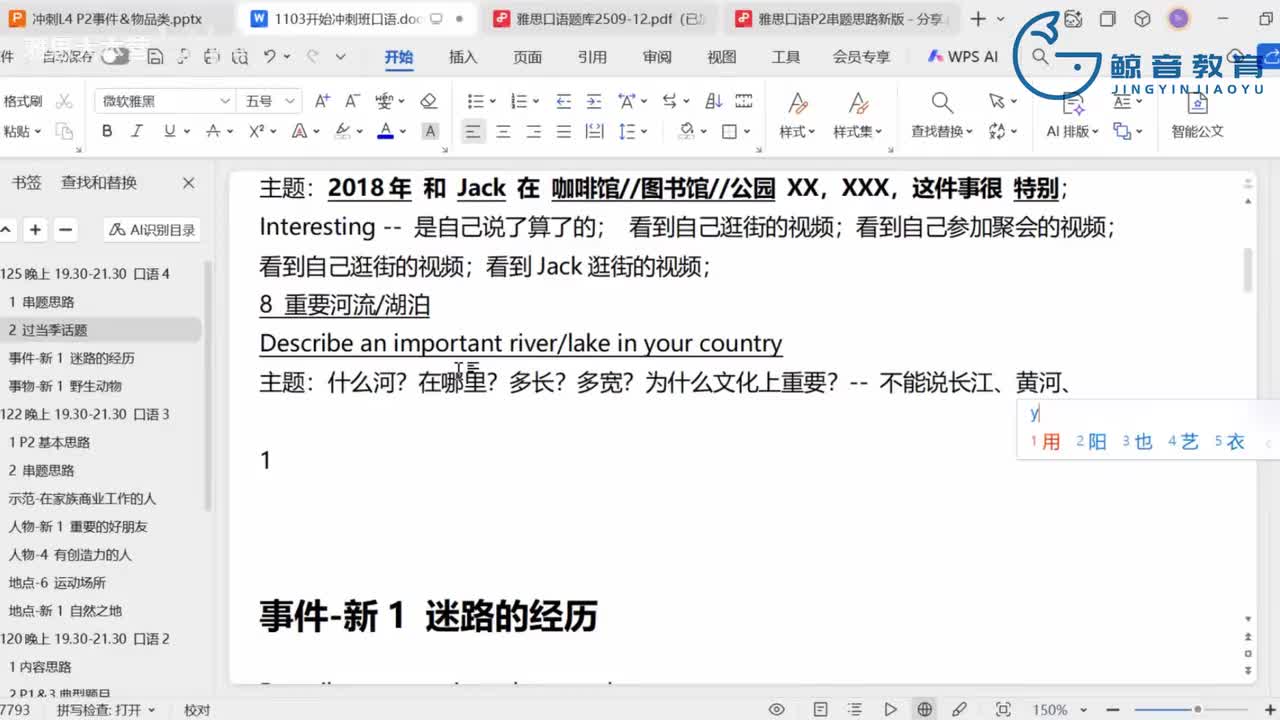Image resolution: width=1280 pixels, height=720 pixels.
Task: Click WPS AI button
Action: pos(964,57)
